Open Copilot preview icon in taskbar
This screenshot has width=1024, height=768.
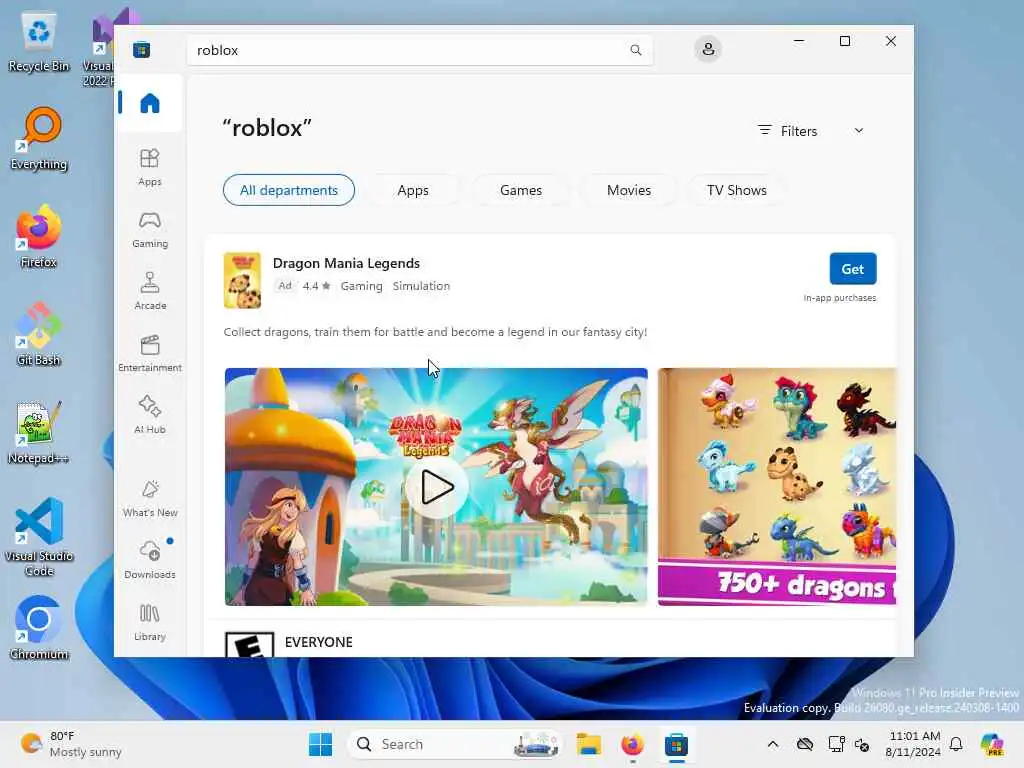992,744
